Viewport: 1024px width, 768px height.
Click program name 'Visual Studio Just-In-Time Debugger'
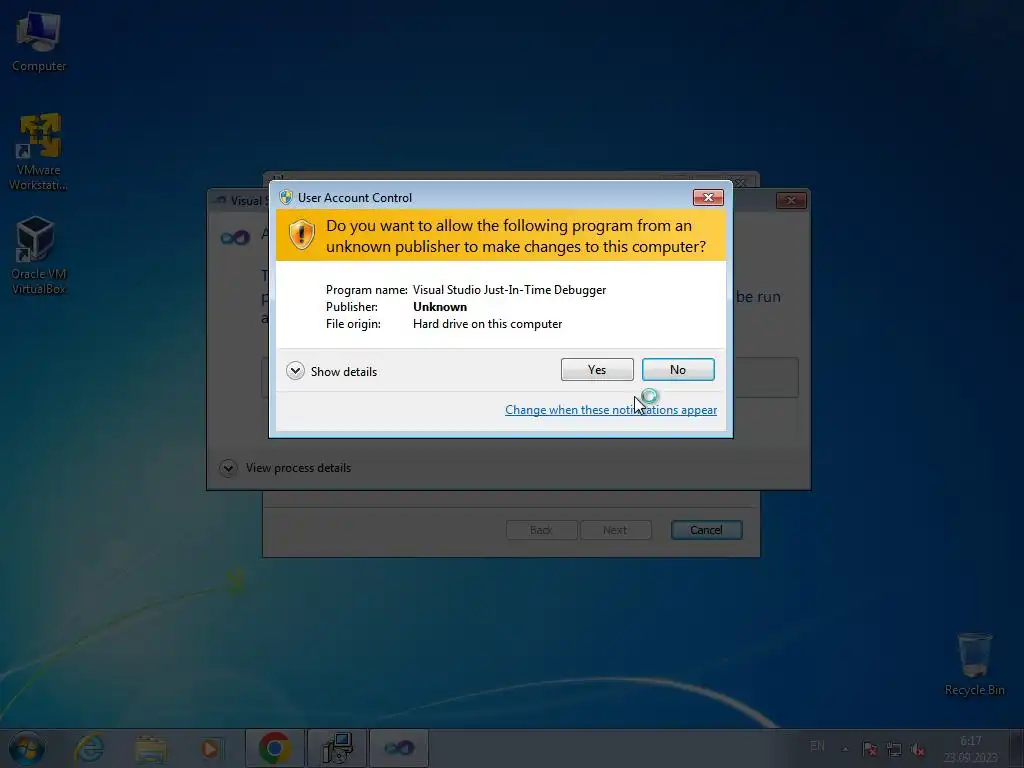point(509,290)
